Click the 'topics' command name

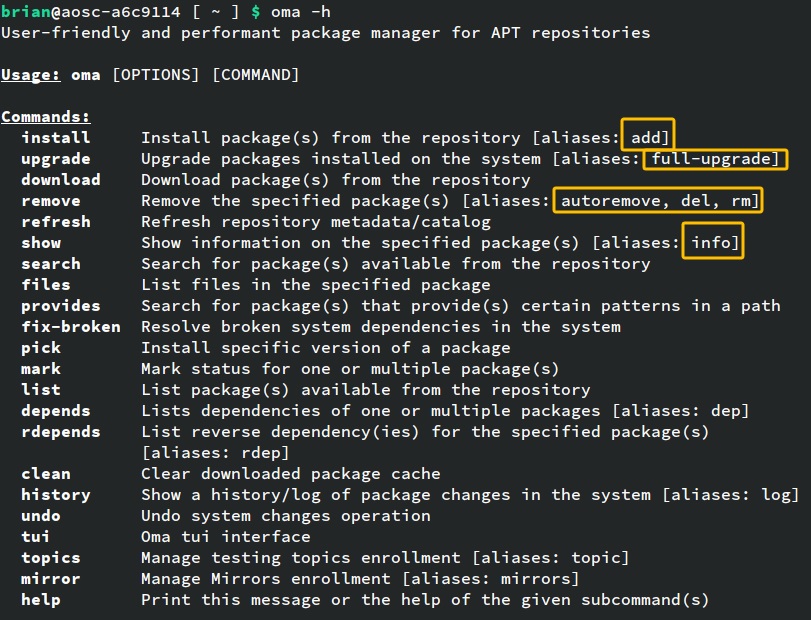point(51,558)
